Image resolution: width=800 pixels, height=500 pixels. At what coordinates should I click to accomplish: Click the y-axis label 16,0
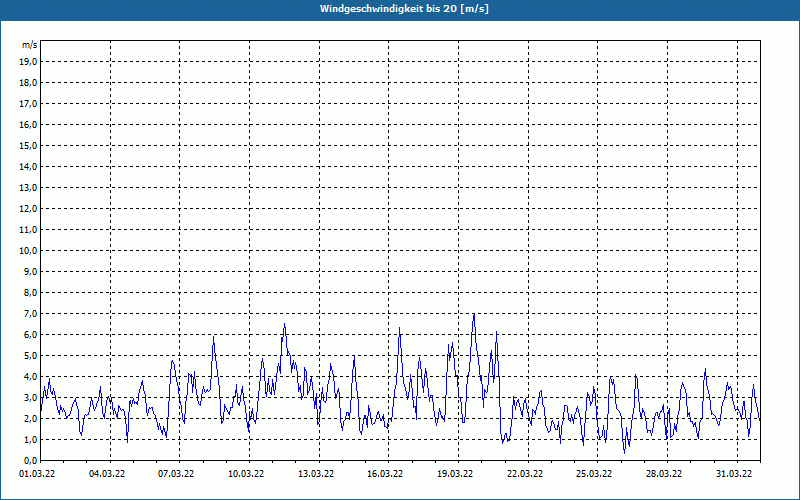tap(29, 124)
